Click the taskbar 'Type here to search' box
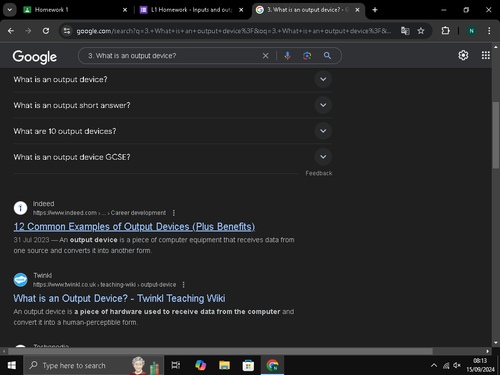 [93, 365]
